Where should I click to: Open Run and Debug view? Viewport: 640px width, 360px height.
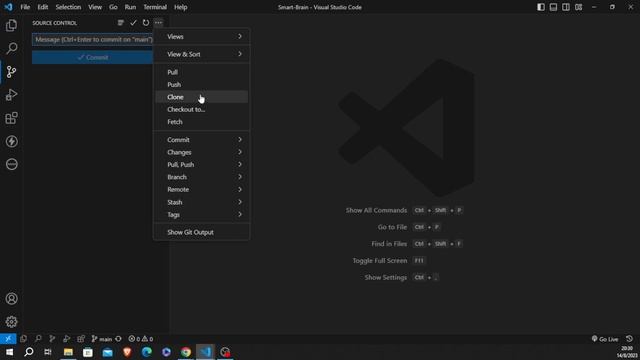pos(11,95)
